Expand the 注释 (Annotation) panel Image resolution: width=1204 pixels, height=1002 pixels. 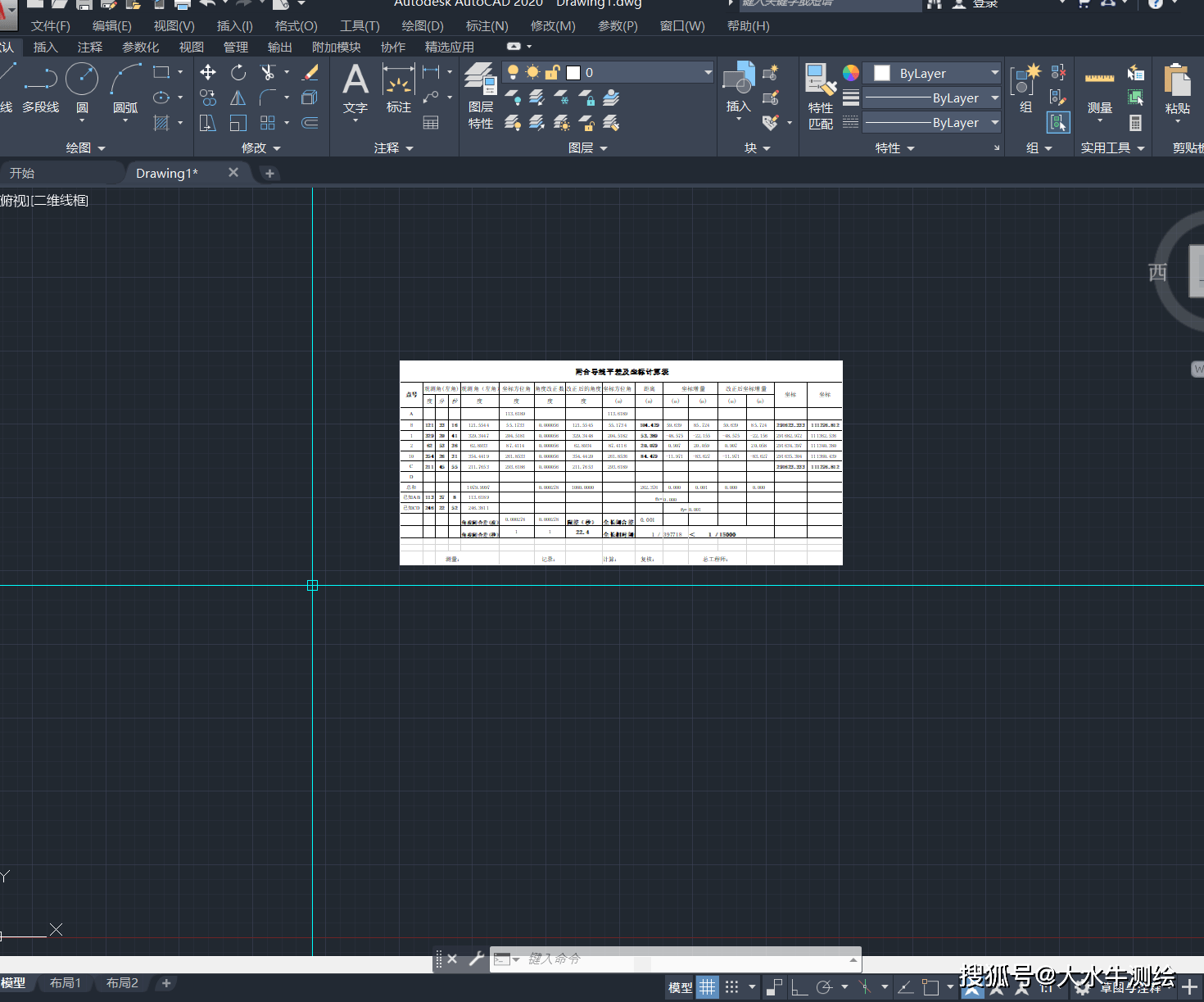click(x=394, y=147)
